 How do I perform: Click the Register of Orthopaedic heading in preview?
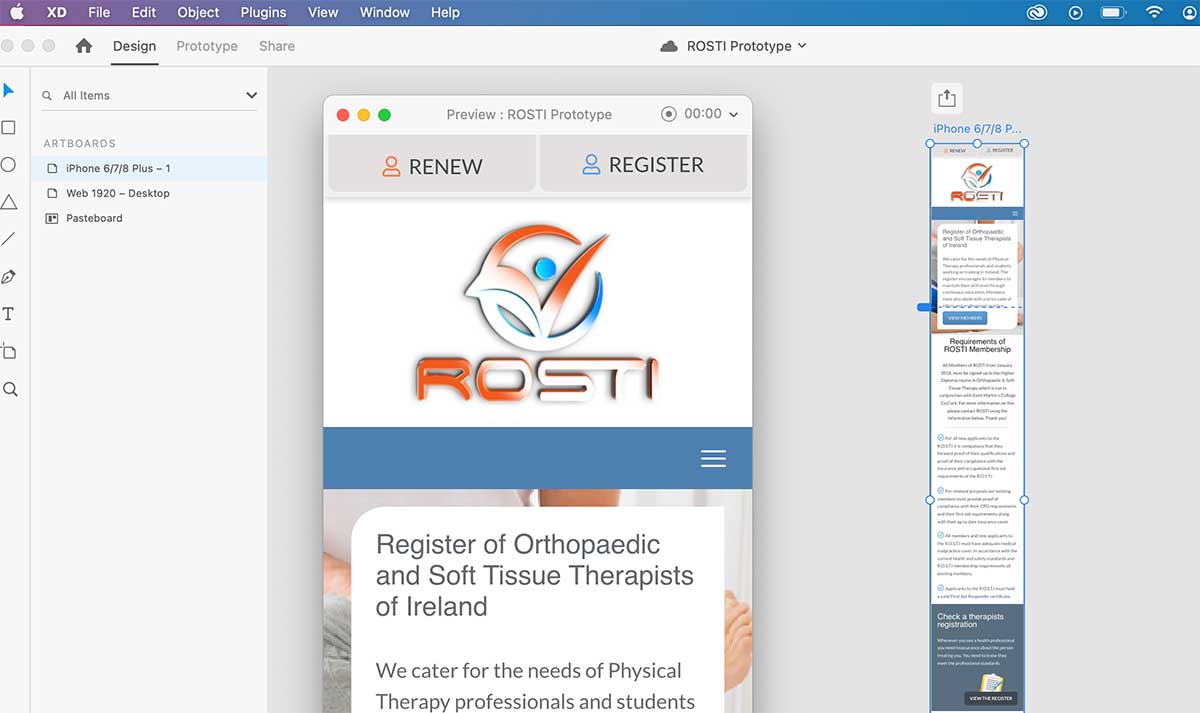[x=534, y=575]
